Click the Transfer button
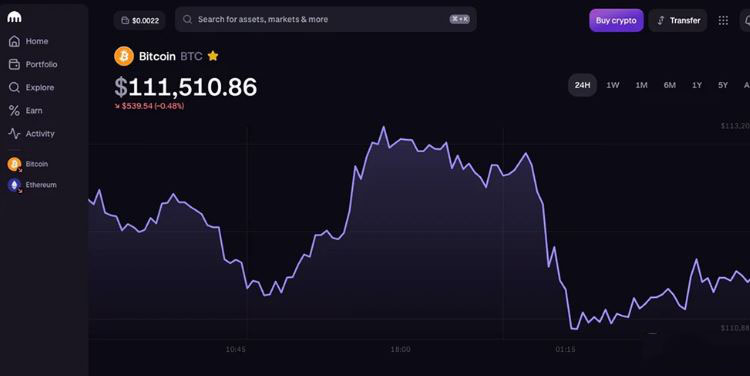 click(x=678, y=21)
